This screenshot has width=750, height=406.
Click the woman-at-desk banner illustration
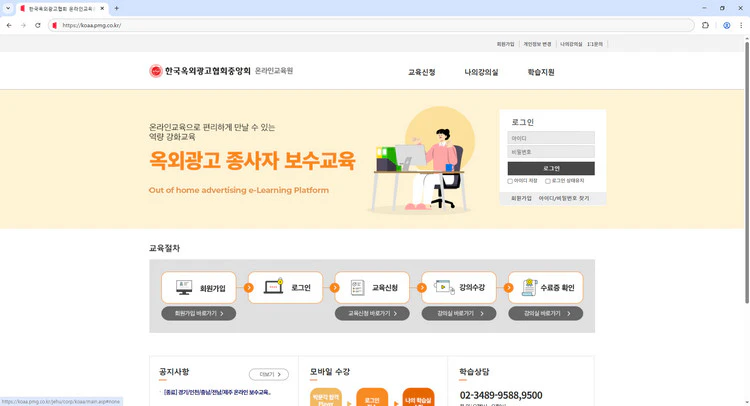click(x=419, y=160)
